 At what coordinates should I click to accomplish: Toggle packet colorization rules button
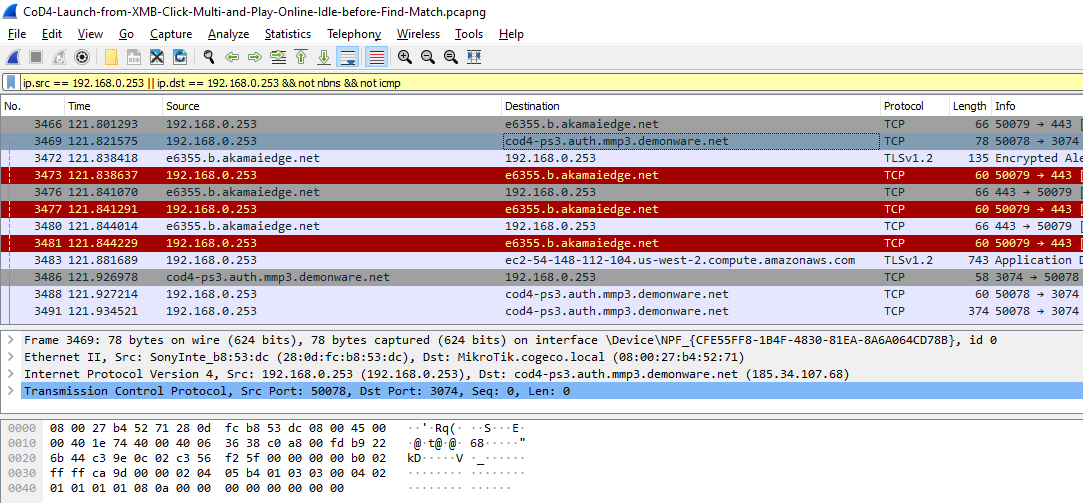[x=376, y=57]
